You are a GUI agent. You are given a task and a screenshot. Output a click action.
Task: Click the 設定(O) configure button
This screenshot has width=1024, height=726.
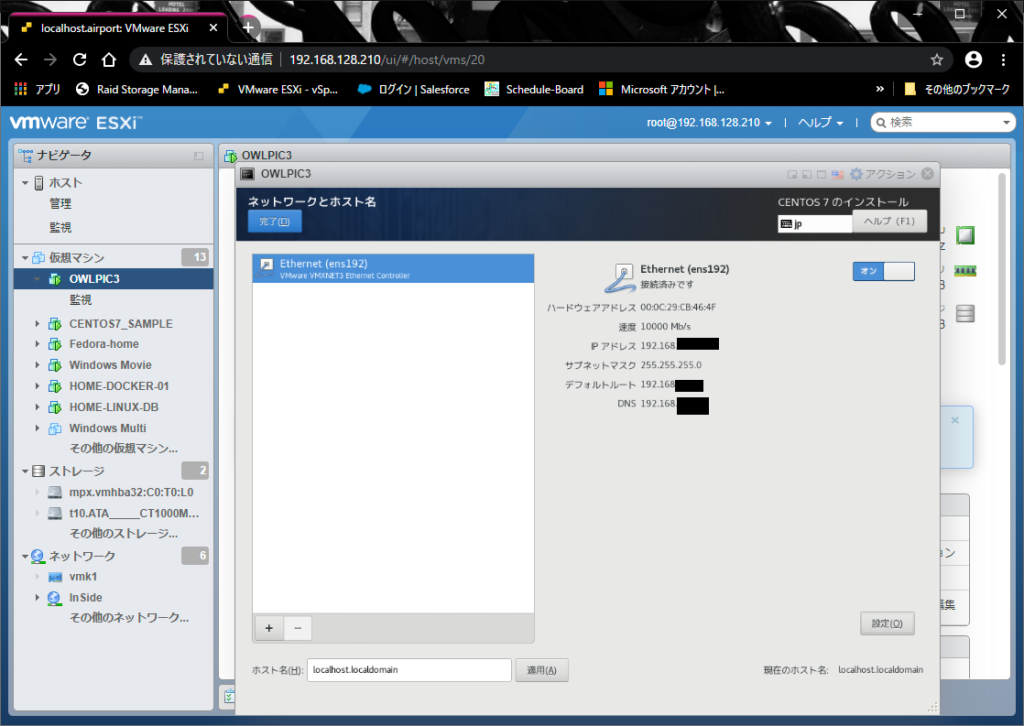coord(887,623)
